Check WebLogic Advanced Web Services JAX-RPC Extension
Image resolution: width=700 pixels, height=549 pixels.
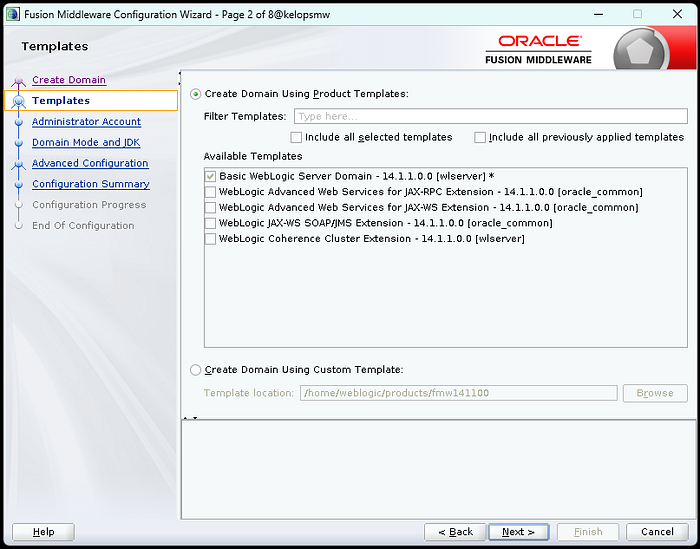[210, 192]
